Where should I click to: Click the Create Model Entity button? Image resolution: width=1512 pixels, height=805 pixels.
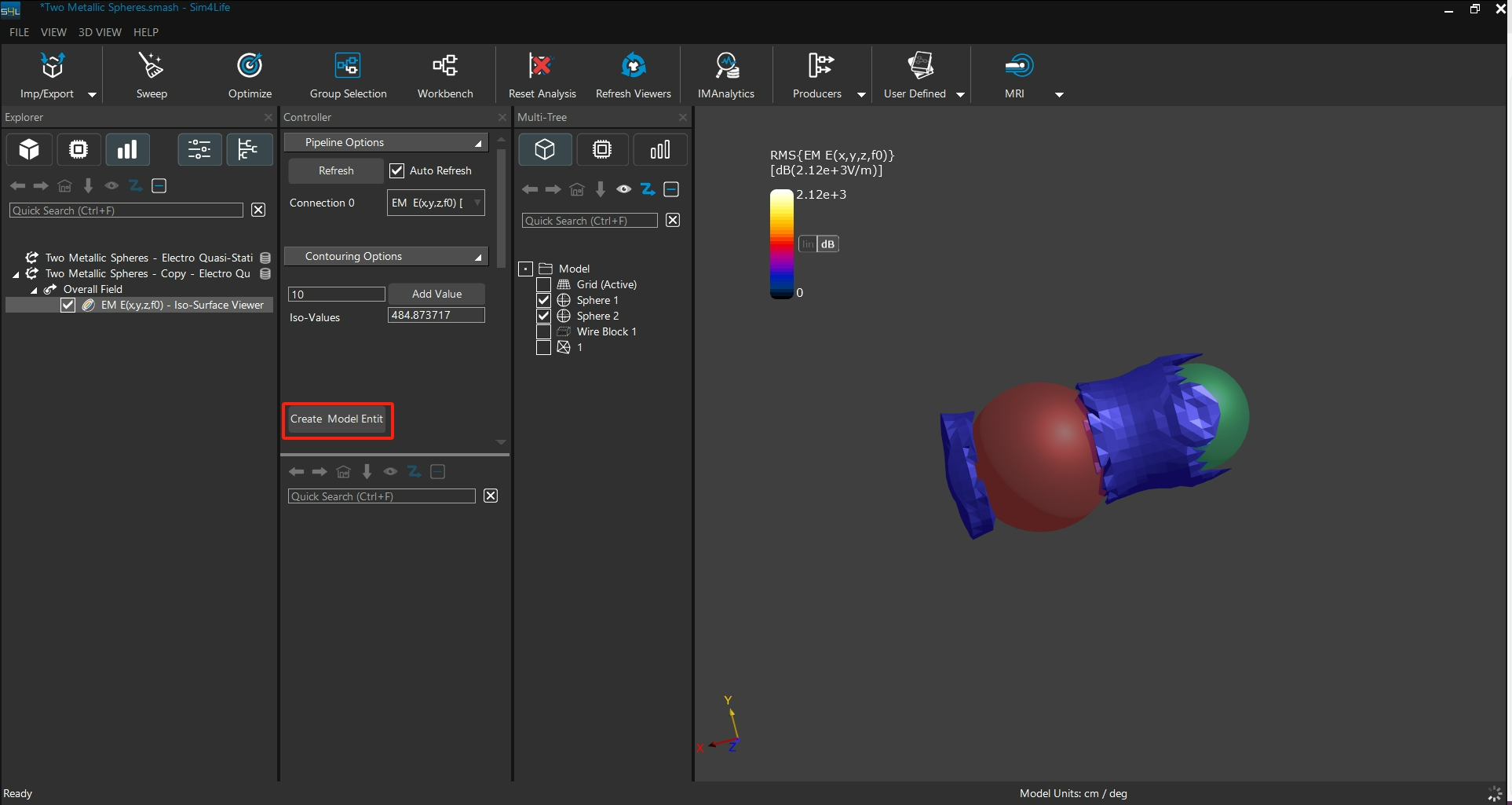click(x=337, y=419)
